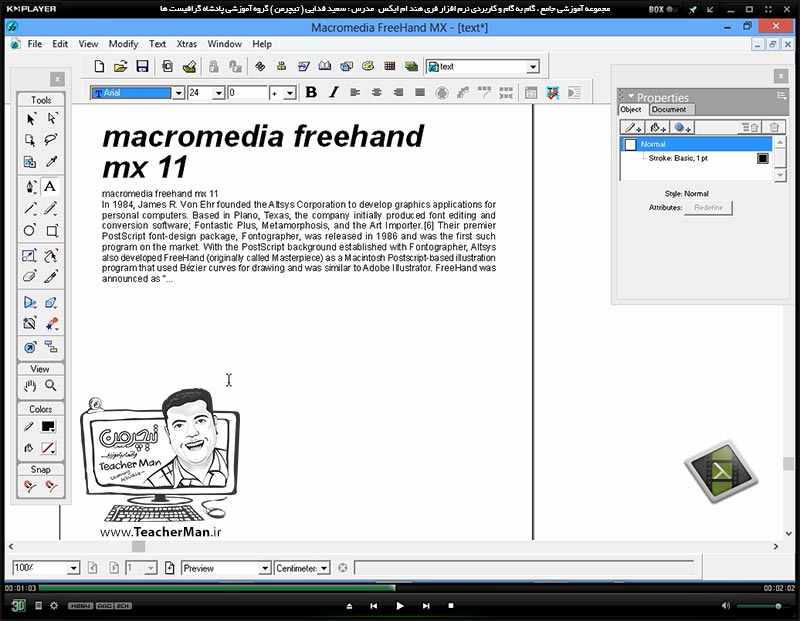Open the text document selector dropdown

click(x=533, y=66)
